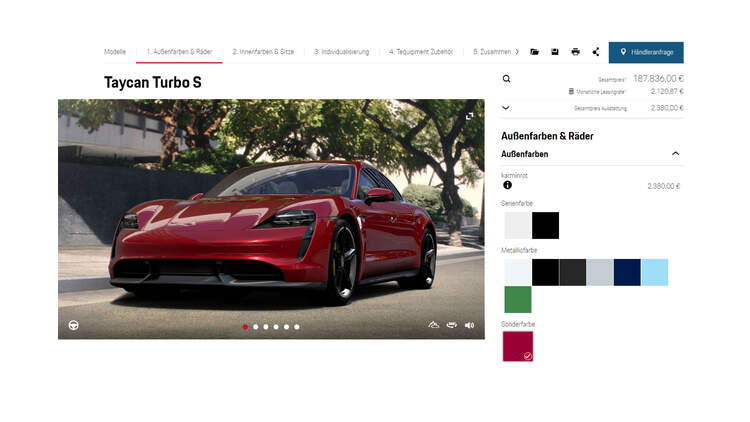Open the karminrot info icon
Image resolution: width=750 pixels, height=422 pixels.
(507, 185)
